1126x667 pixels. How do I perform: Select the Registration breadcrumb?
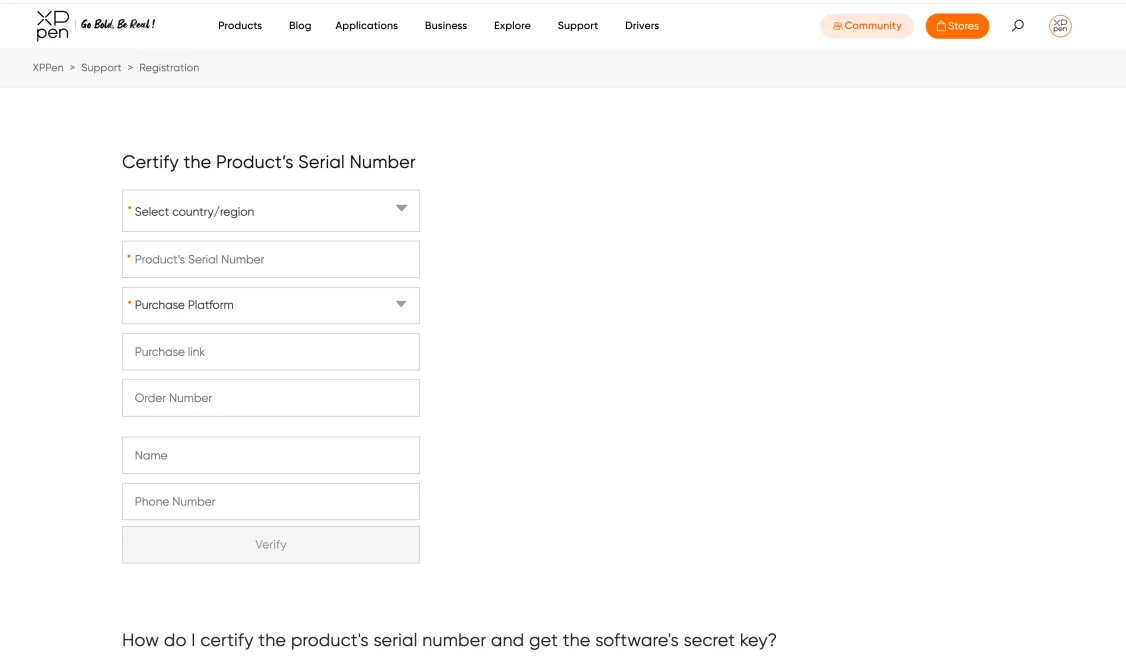tap(169, 67)
